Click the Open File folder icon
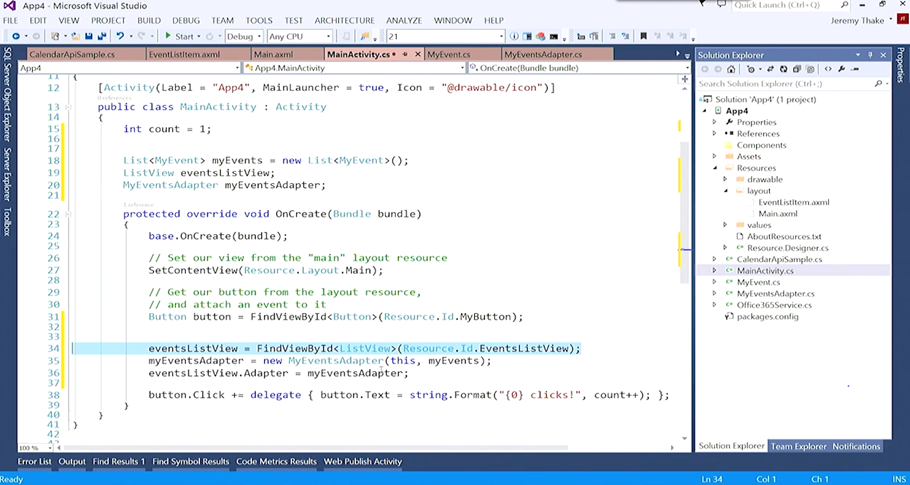 (x=75, y=36)
